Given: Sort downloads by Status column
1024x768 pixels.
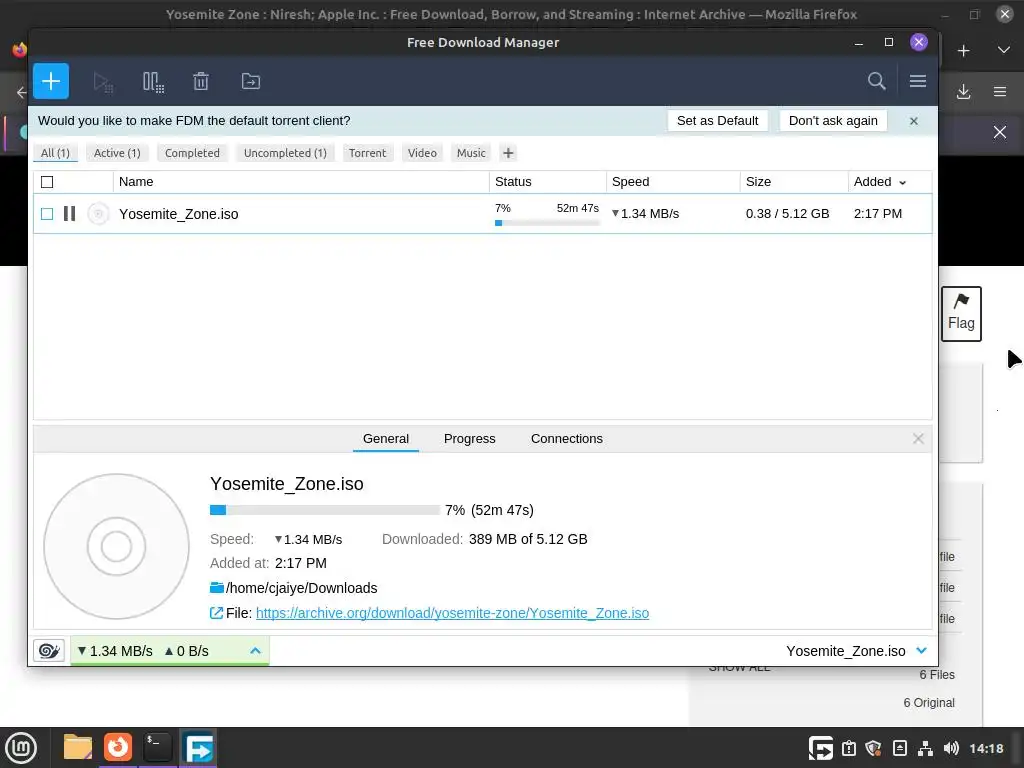Looking at the screenshot, I should pos(513,182).
